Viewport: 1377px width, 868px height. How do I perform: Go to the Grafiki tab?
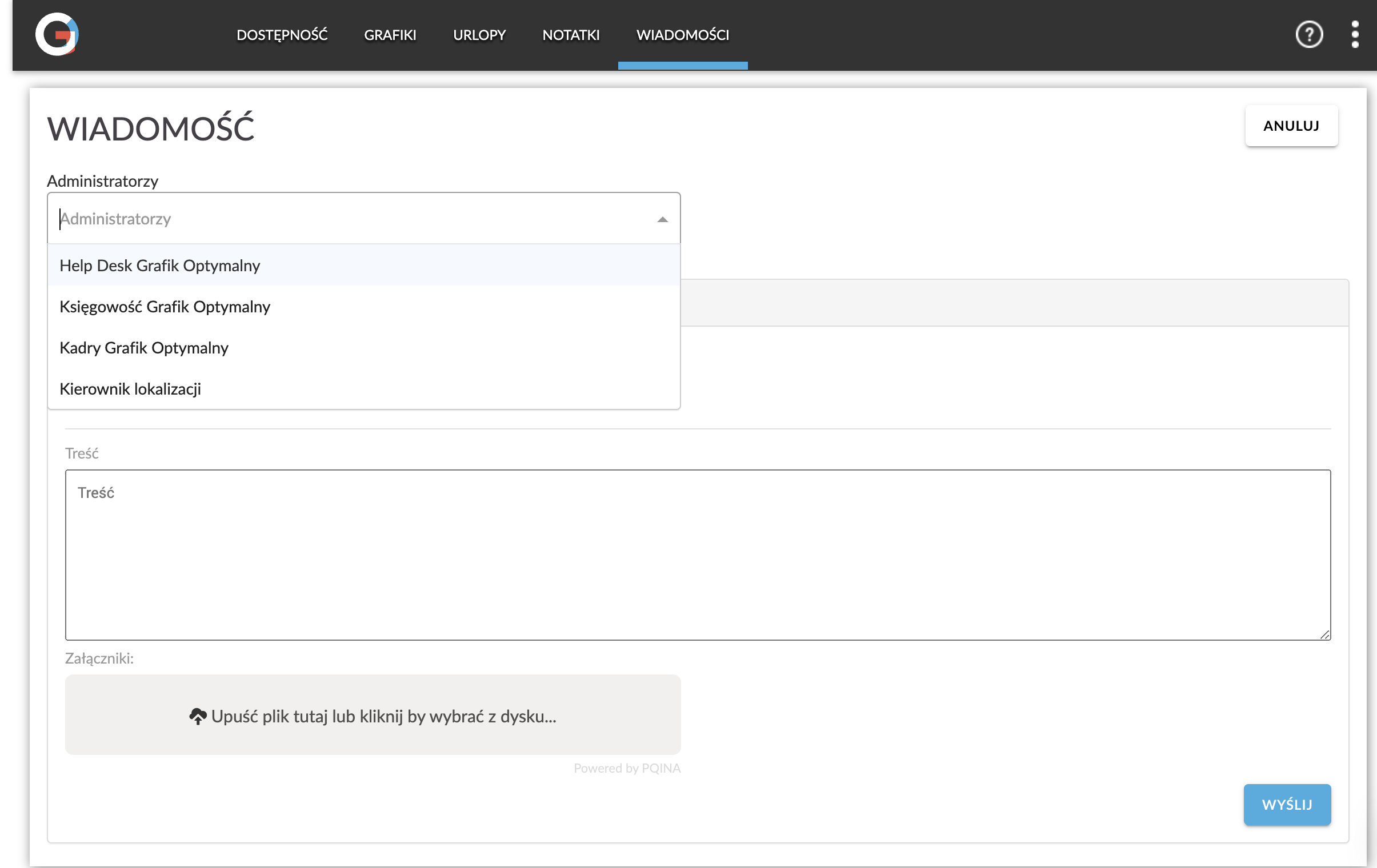390,35
